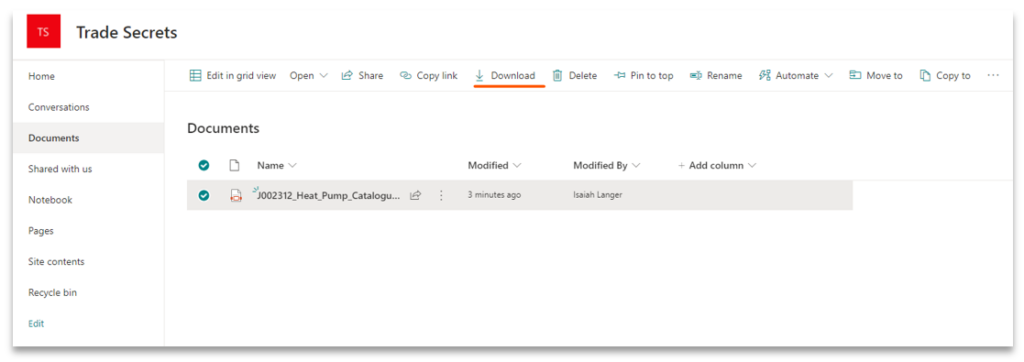Click the Download arrow icon

(479, 76)
